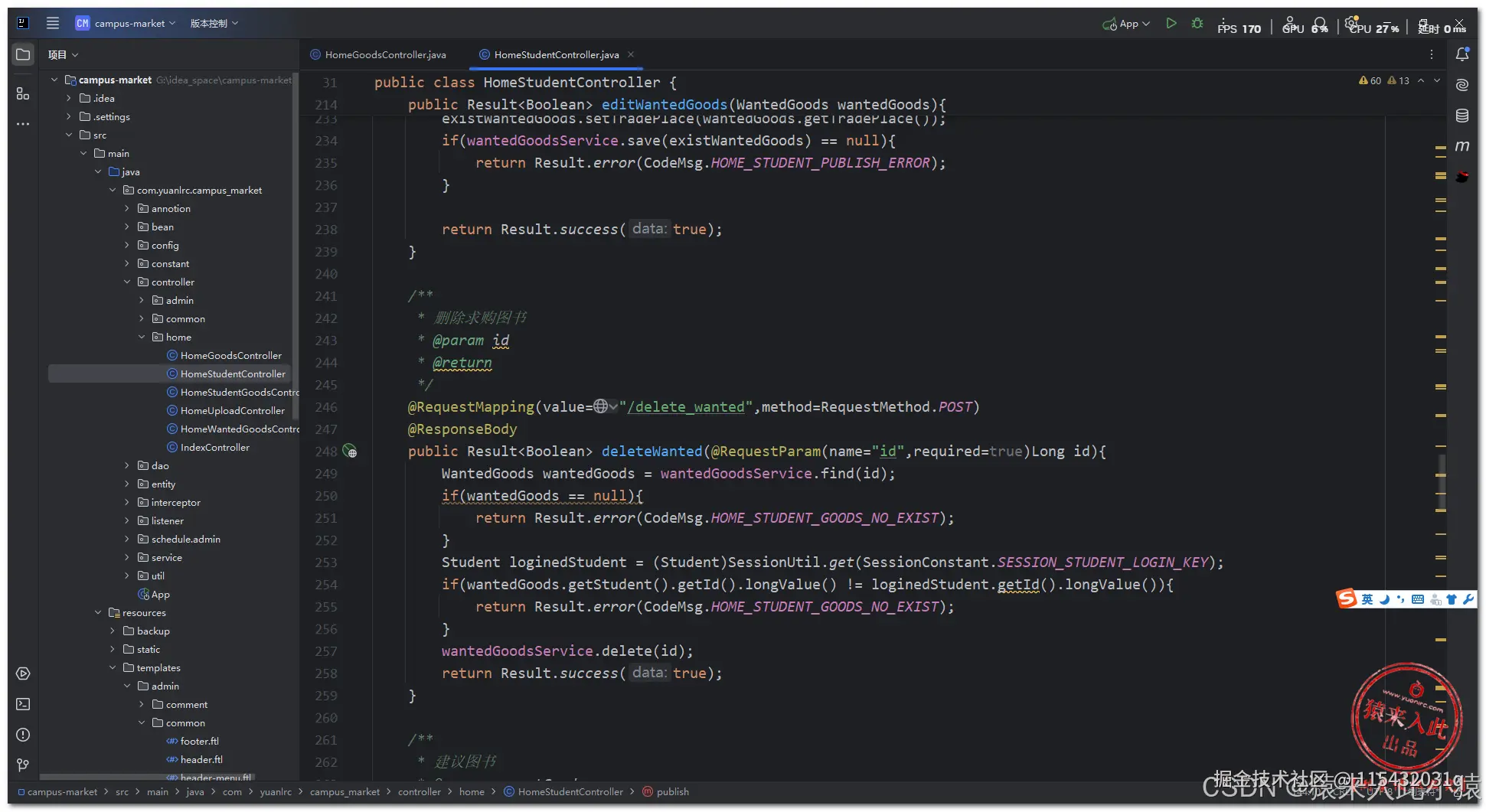The image size is (1486, 812).
Task: Click the "/delete_wanted" mapping link
Action: [x=685, y=407]
